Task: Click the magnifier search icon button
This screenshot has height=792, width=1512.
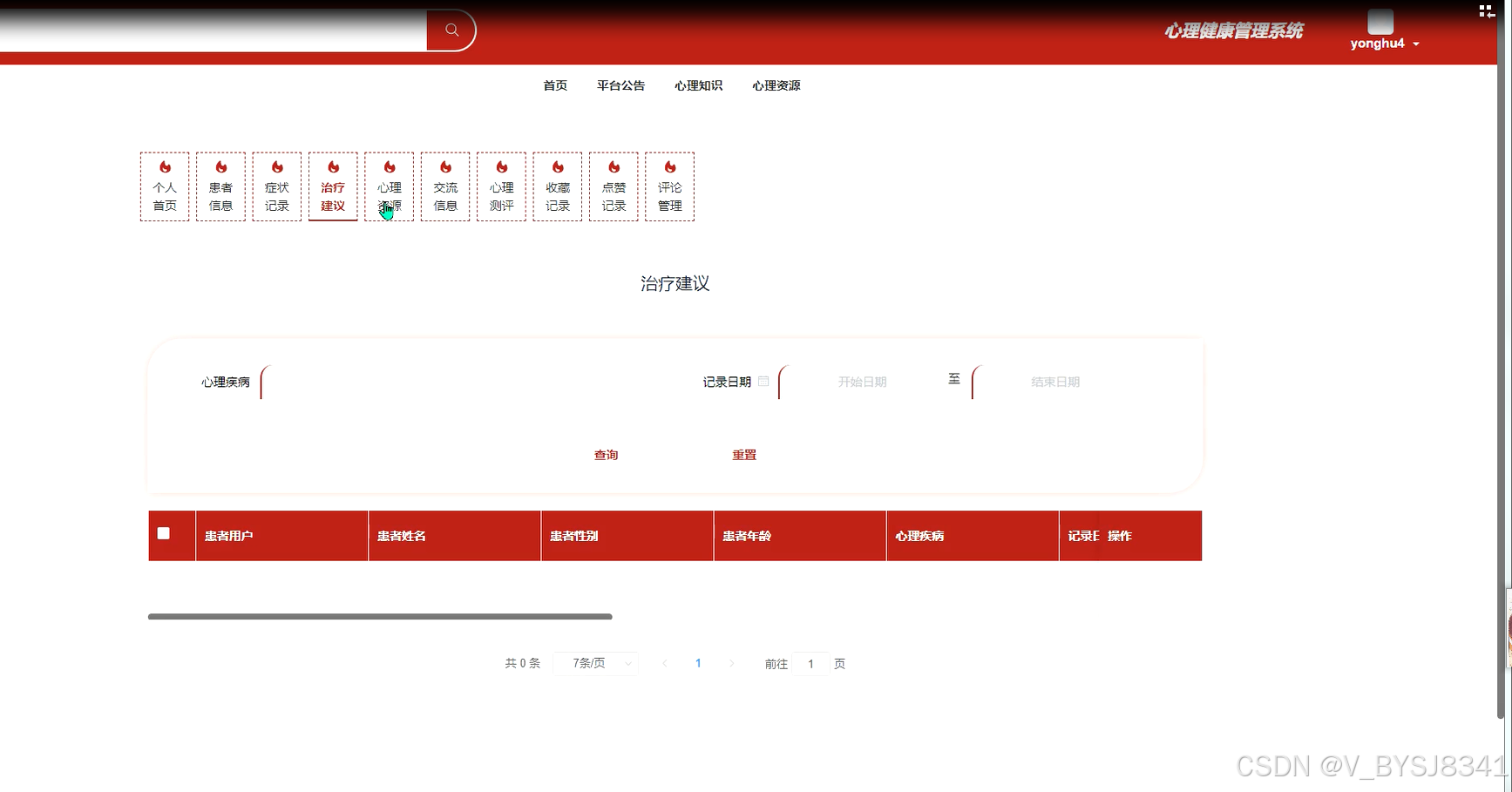Action: [x=451, y=30]
